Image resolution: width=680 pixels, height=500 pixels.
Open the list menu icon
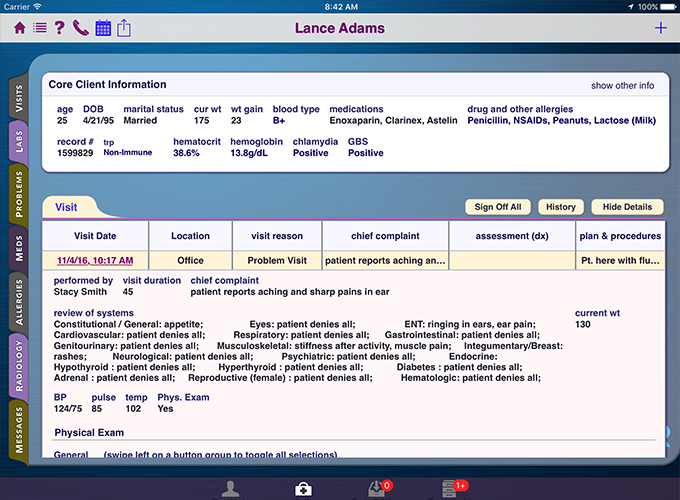point(40,28)
